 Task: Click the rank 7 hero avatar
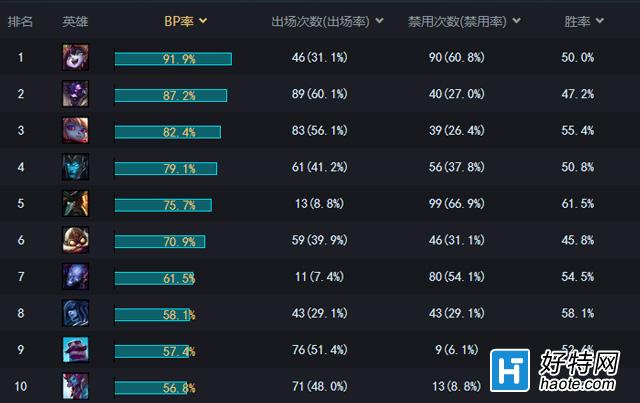click(76, 276)
